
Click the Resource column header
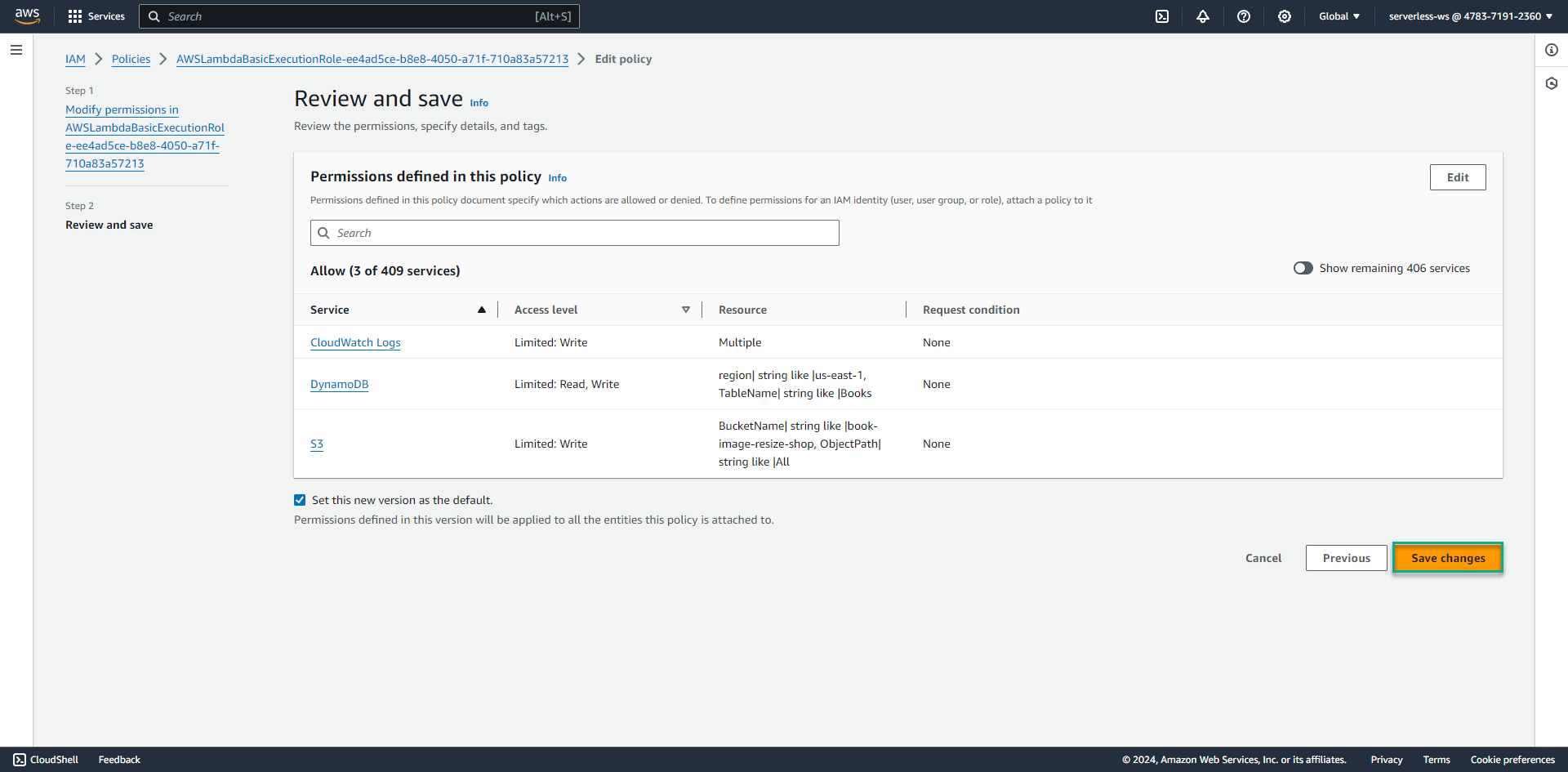coord(742,310)
